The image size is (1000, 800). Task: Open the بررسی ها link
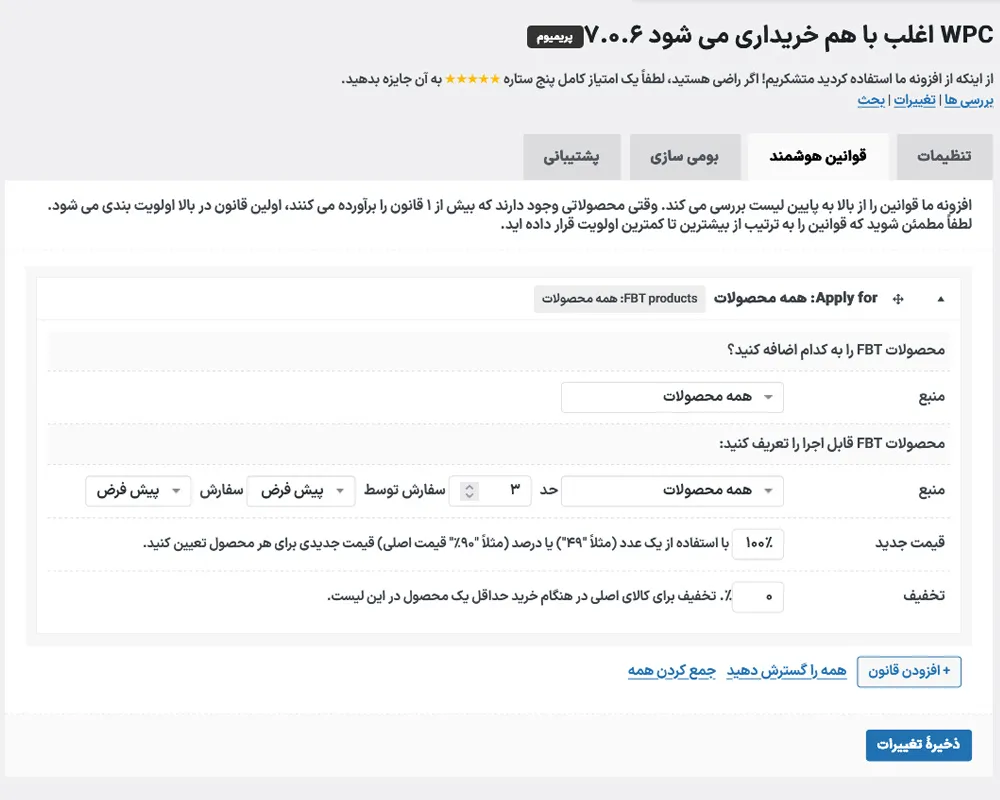tap(968, 100)
